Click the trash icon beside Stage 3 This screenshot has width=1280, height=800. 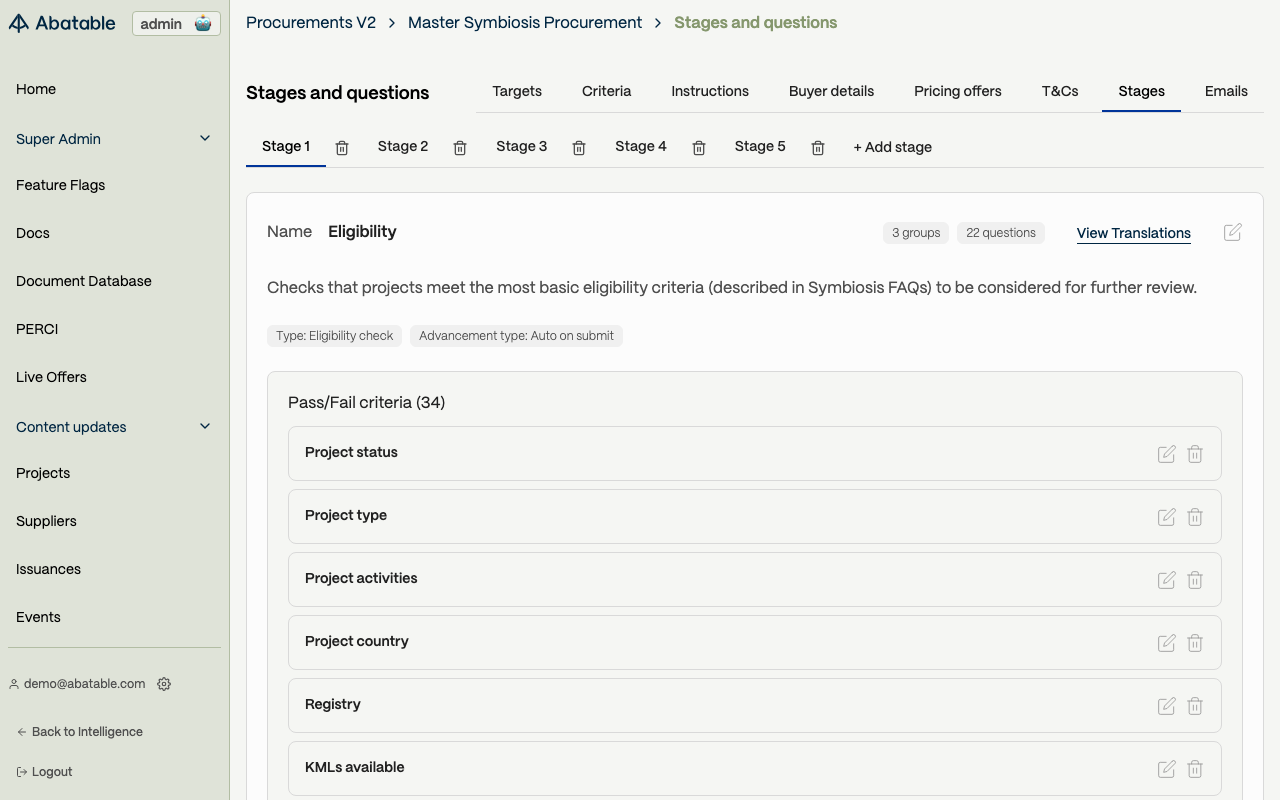[579, 148]
